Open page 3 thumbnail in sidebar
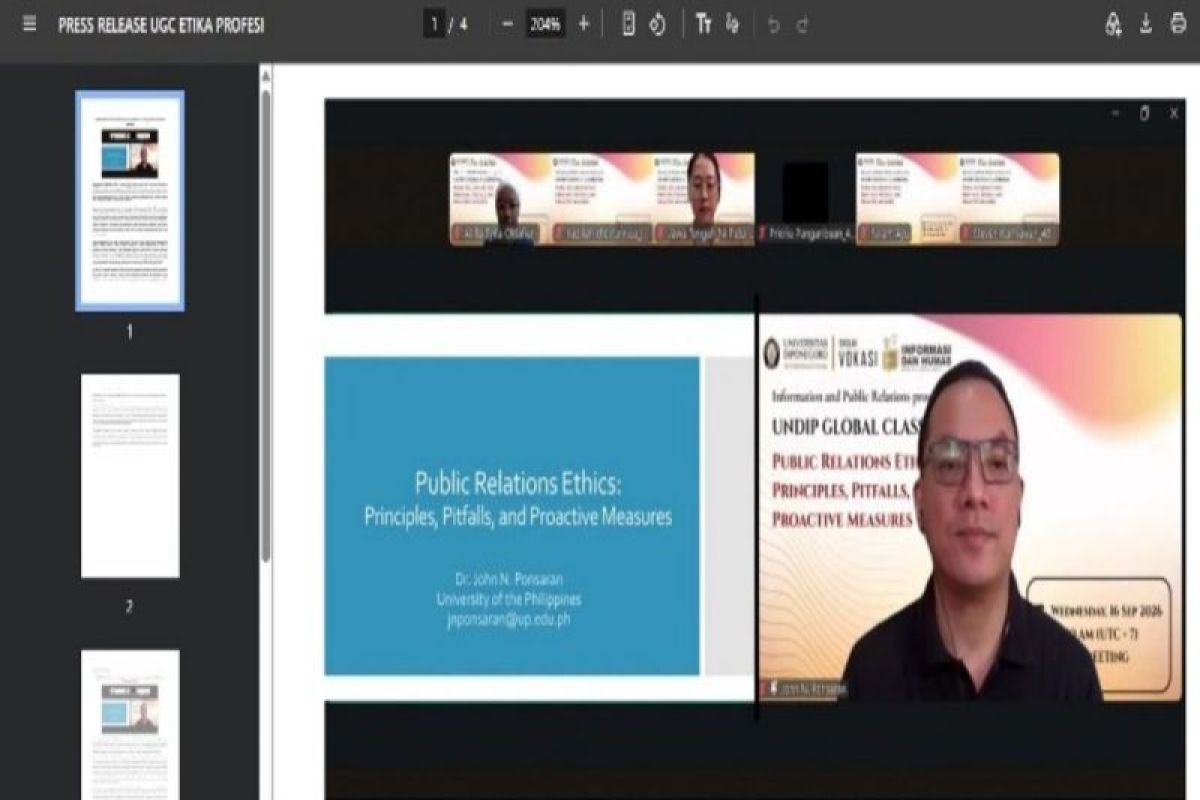Viewport: 1200px width, 800px height. tap(130, 725)
